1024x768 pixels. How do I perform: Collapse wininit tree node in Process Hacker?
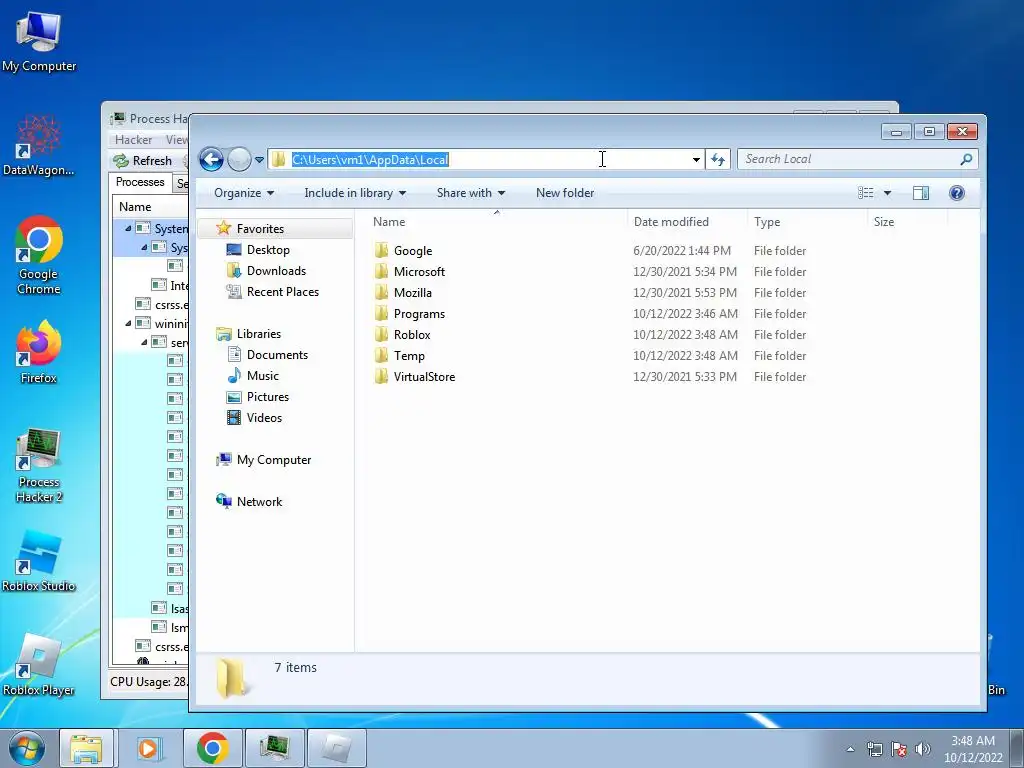128,323
